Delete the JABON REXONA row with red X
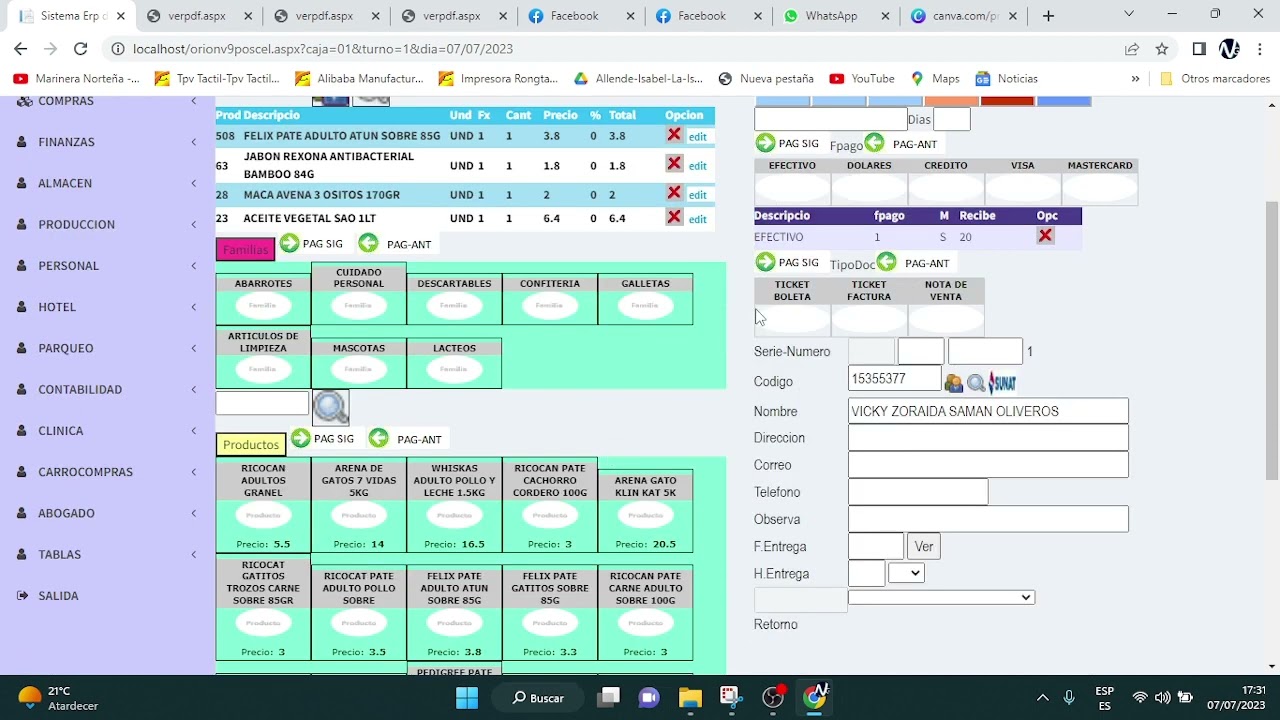Screen dimensions: 1280x720 point(674,164)
